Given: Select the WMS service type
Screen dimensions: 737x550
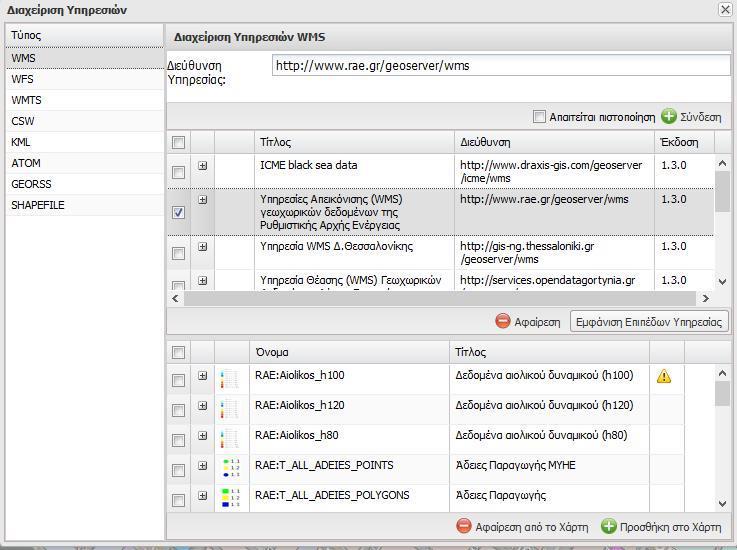Looking at the screenshot, I should (85, 58).
